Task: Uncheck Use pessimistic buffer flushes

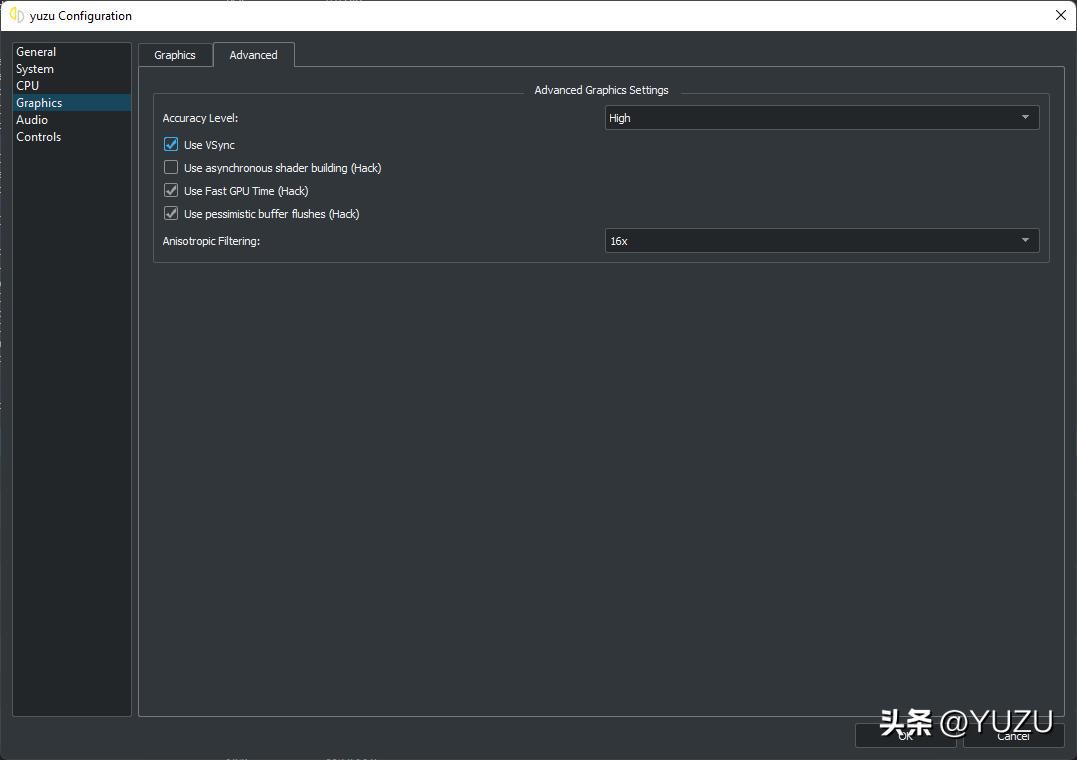Action: click(171, 214)
